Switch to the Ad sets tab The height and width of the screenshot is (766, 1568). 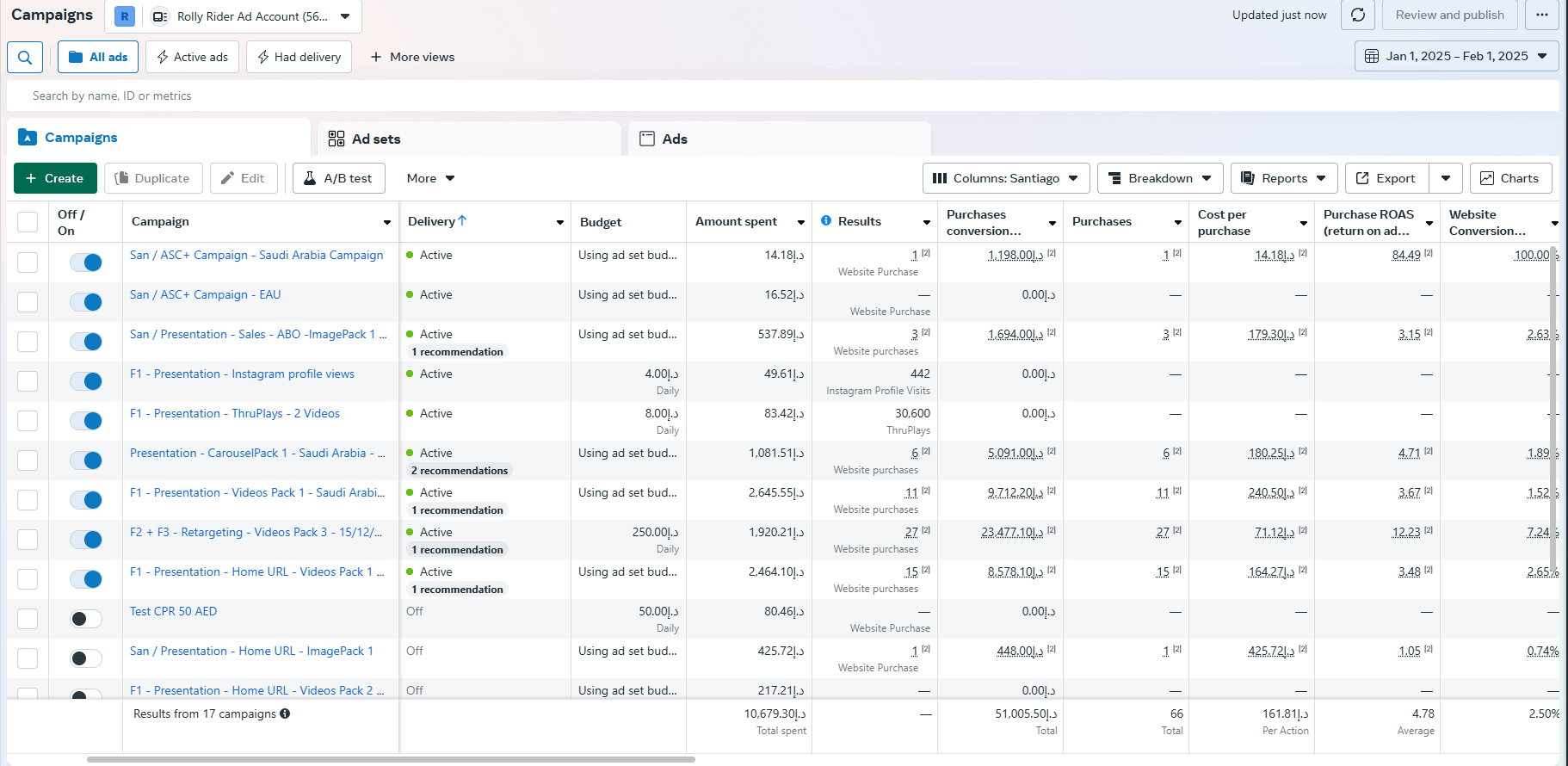[470, 139]
